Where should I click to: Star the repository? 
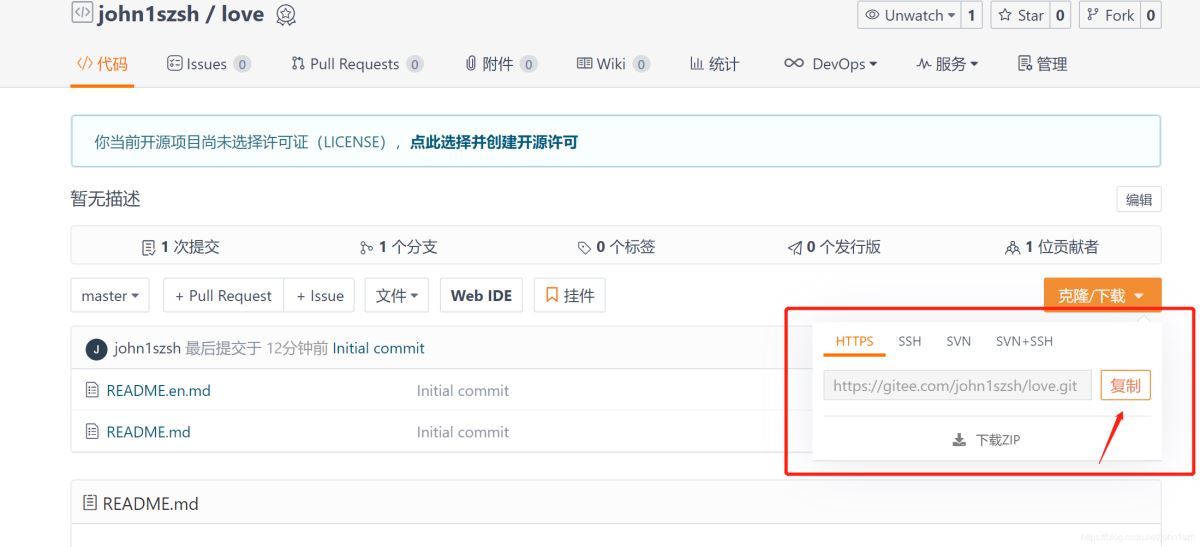(1020, 15)
